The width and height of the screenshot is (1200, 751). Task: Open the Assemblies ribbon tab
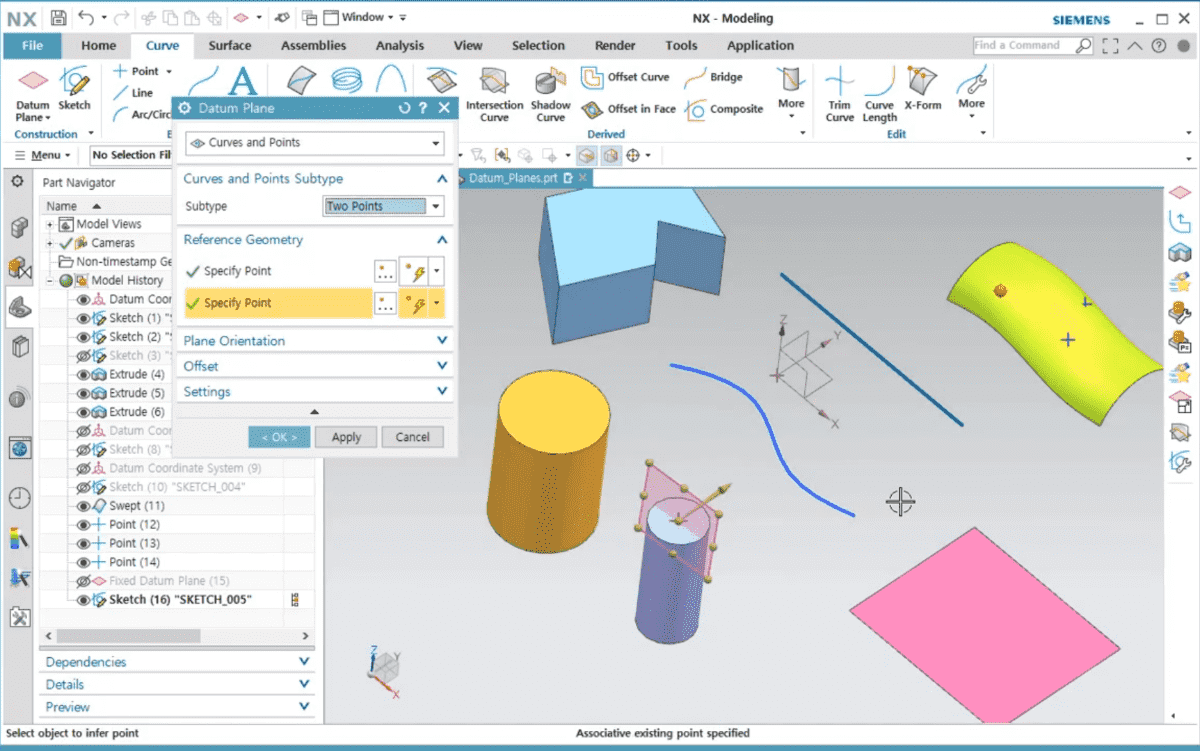point(314,46)
